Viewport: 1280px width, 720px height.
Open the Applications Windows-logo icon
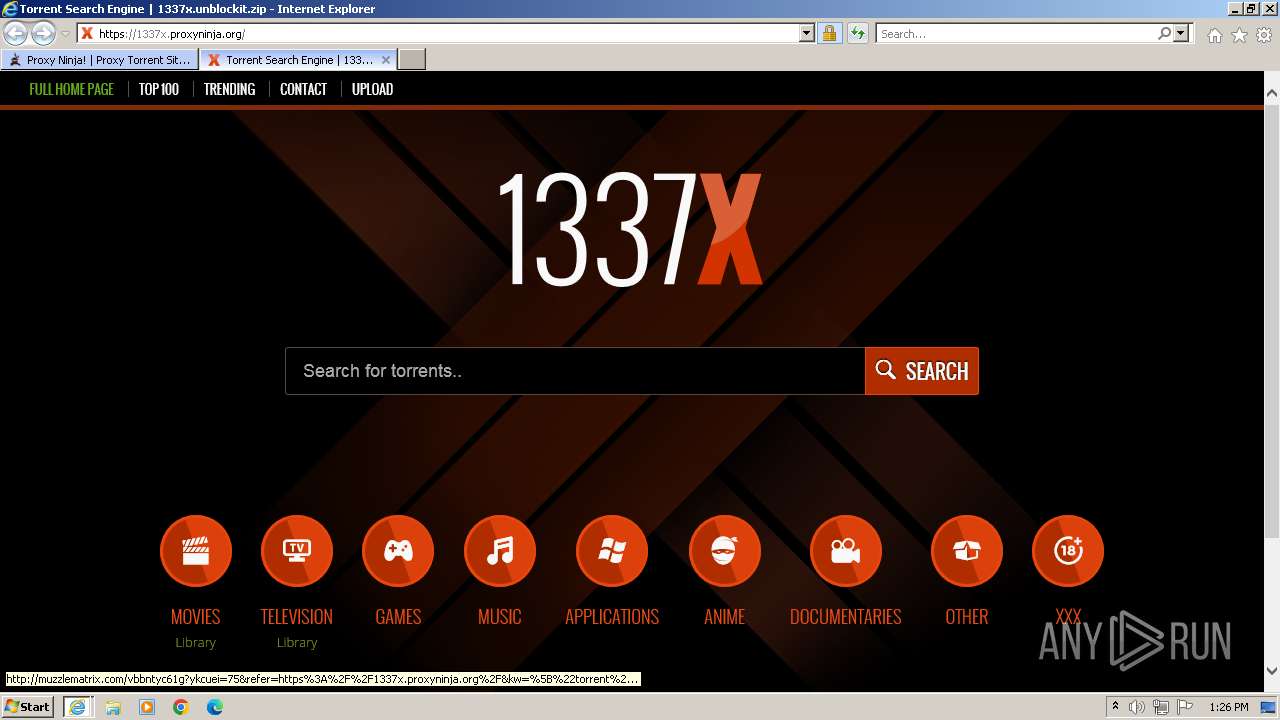pyautogui.click(x=612, y=550)
